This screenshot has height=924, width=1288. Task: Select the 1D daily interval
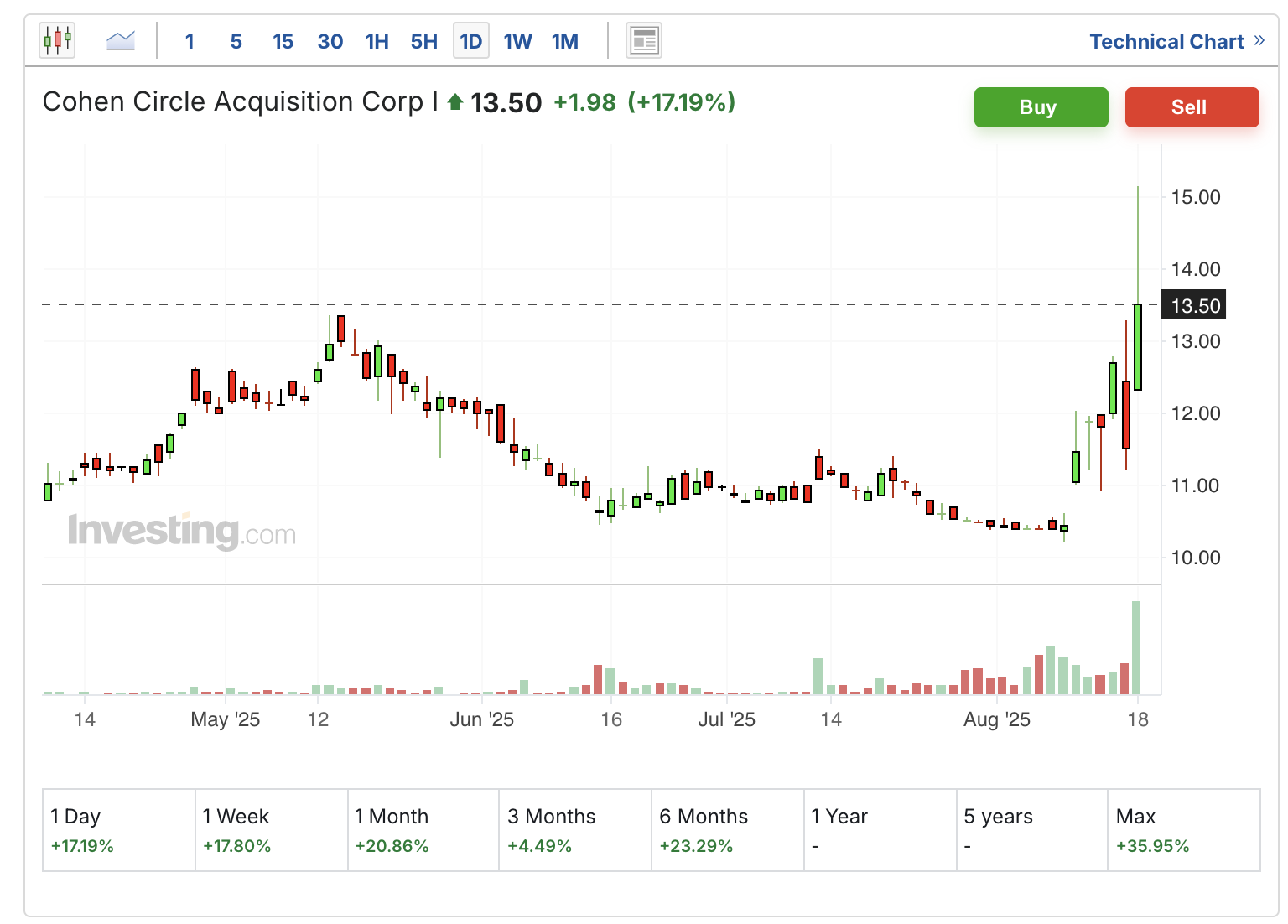pos(470,41)
